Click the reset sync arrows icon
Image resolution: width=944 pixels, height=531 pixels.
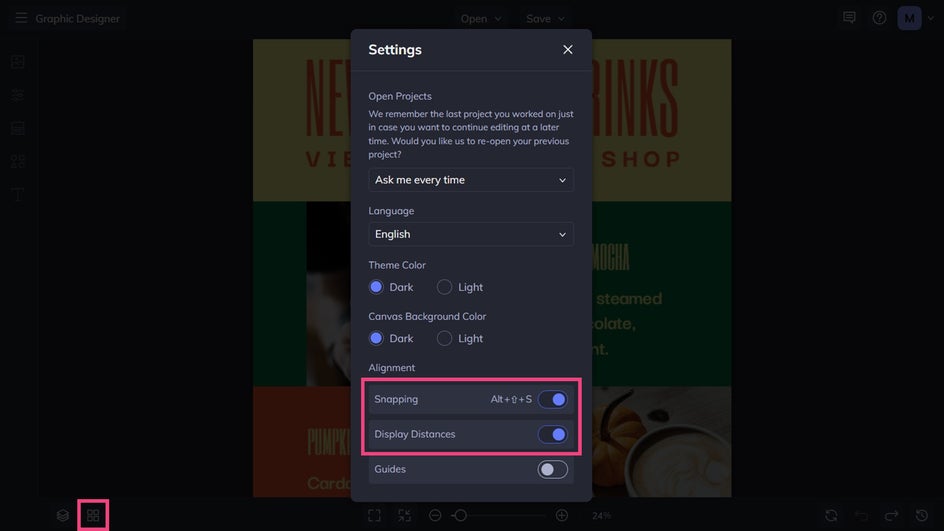(x=831, y=515)
